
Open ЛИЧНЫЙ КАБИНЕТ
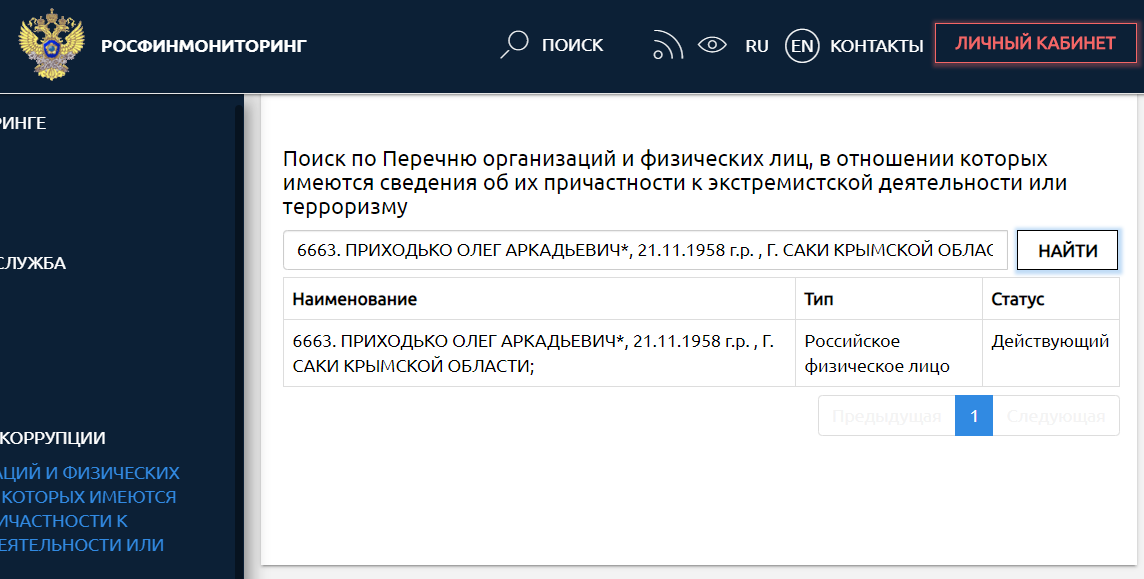(1035, 44)
